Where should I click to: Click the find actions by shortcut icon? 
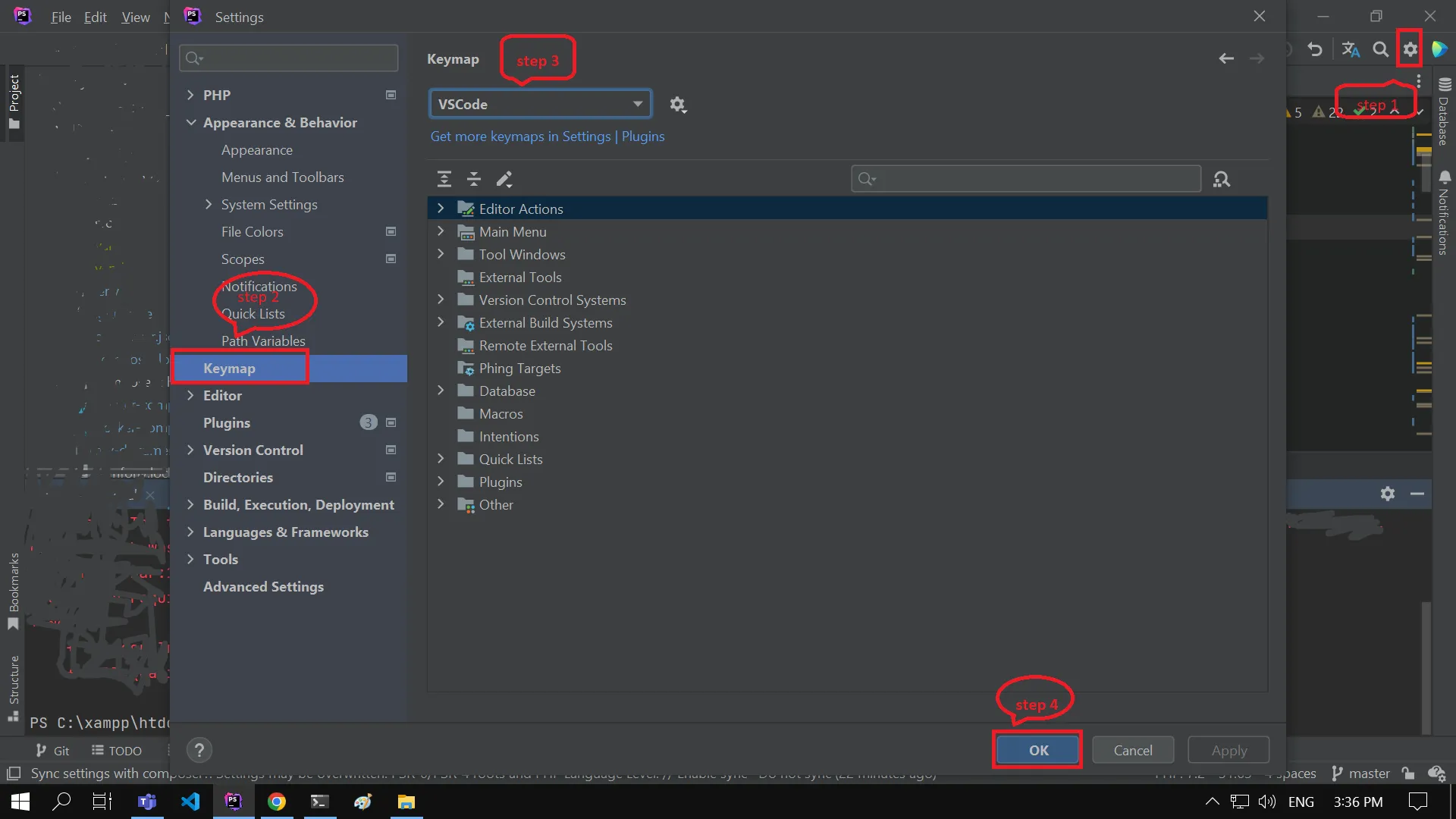[x=1222, y=179]
